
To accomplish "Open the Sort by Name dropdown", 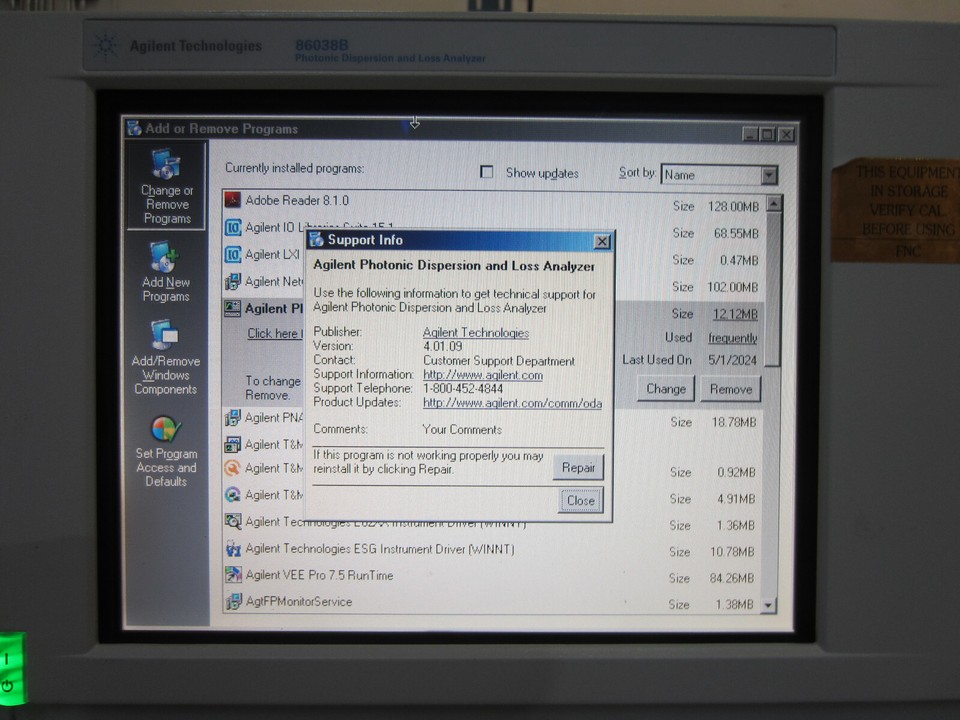I will coord(769,175).
